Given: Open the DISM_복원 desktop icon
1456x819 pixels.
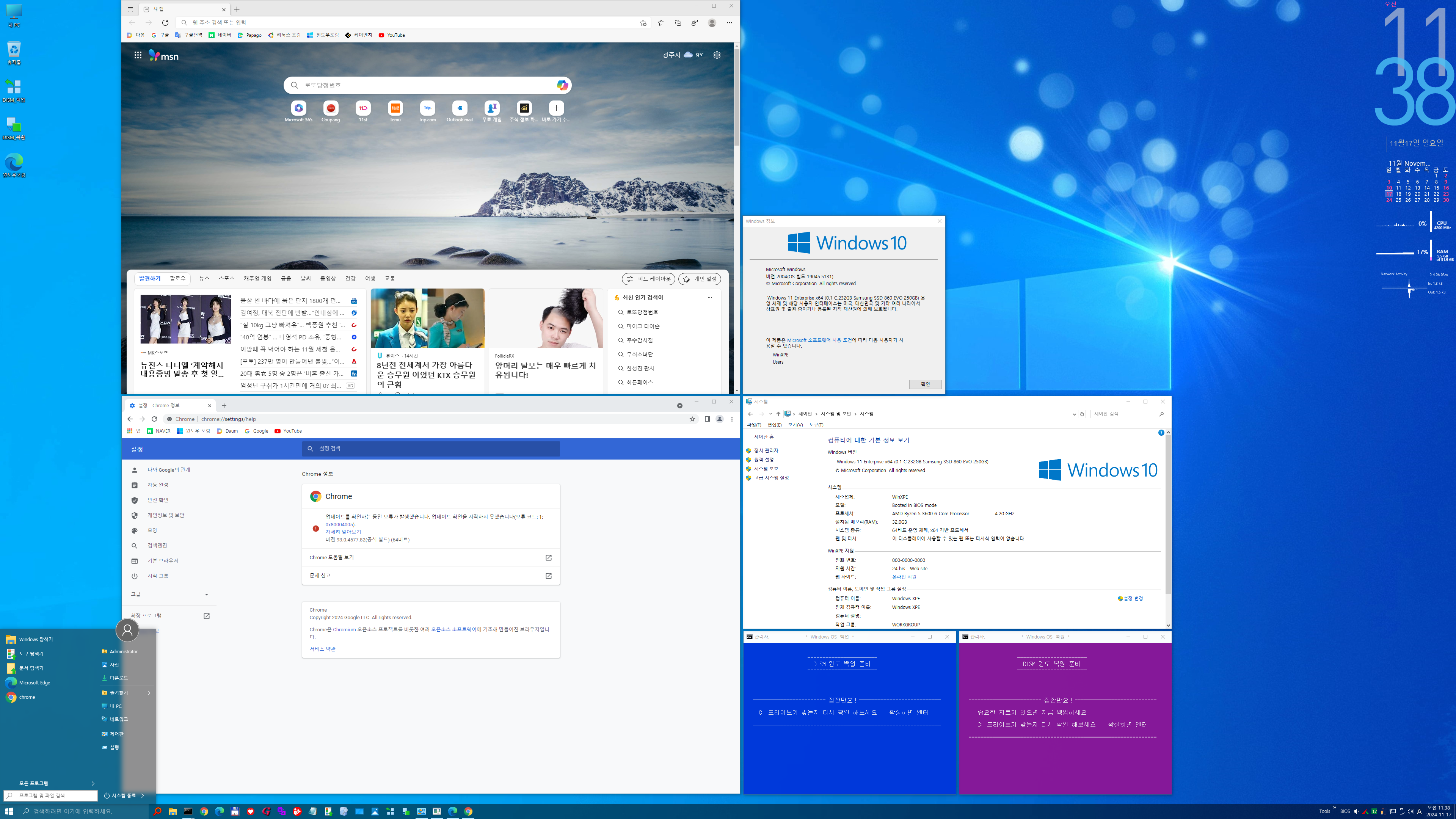Looking at the screenshot, I should (x=14, y=128).
